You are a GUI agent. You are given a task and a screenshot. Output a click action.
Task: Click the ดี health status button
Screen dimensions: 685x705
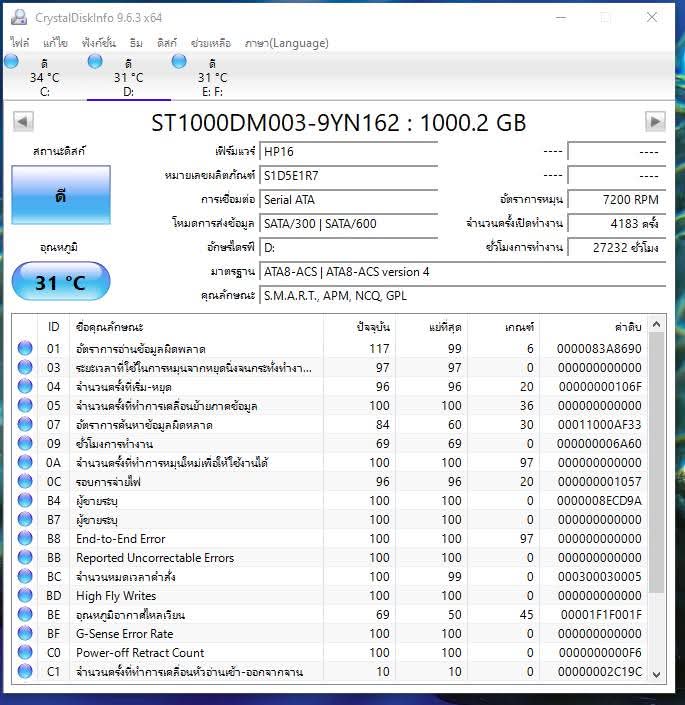61,195
